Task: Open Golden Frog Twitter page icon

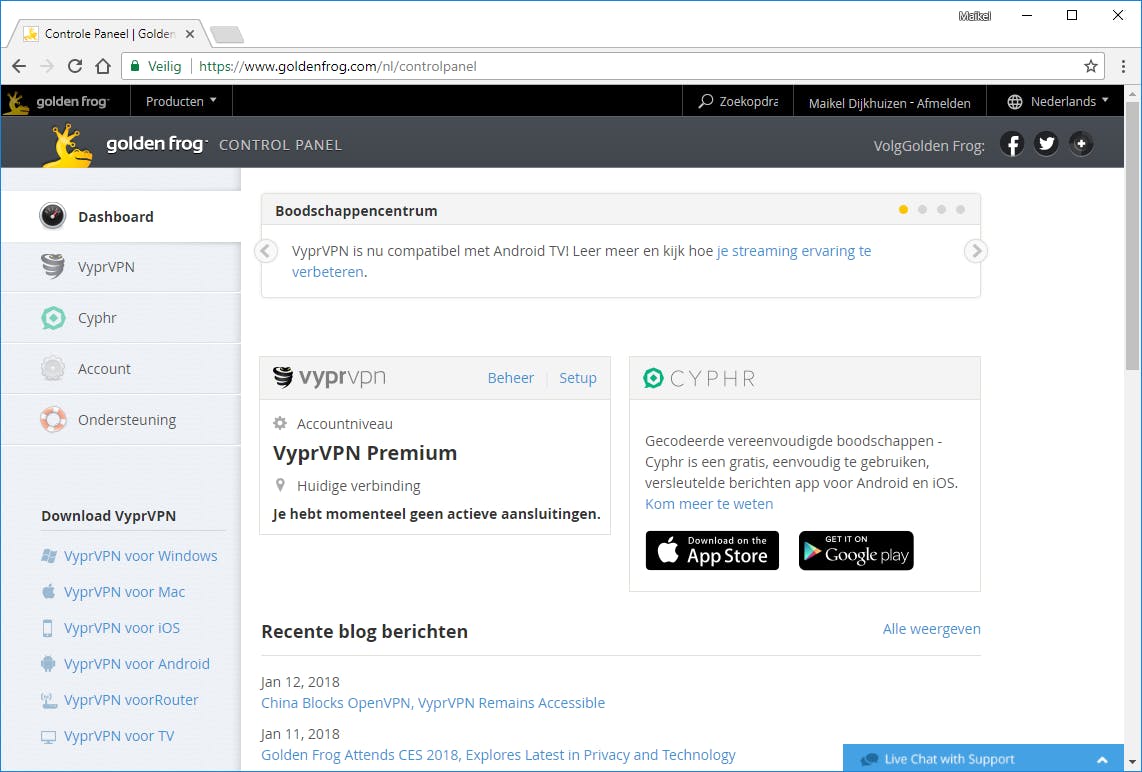Action: tap(1046, 145)
